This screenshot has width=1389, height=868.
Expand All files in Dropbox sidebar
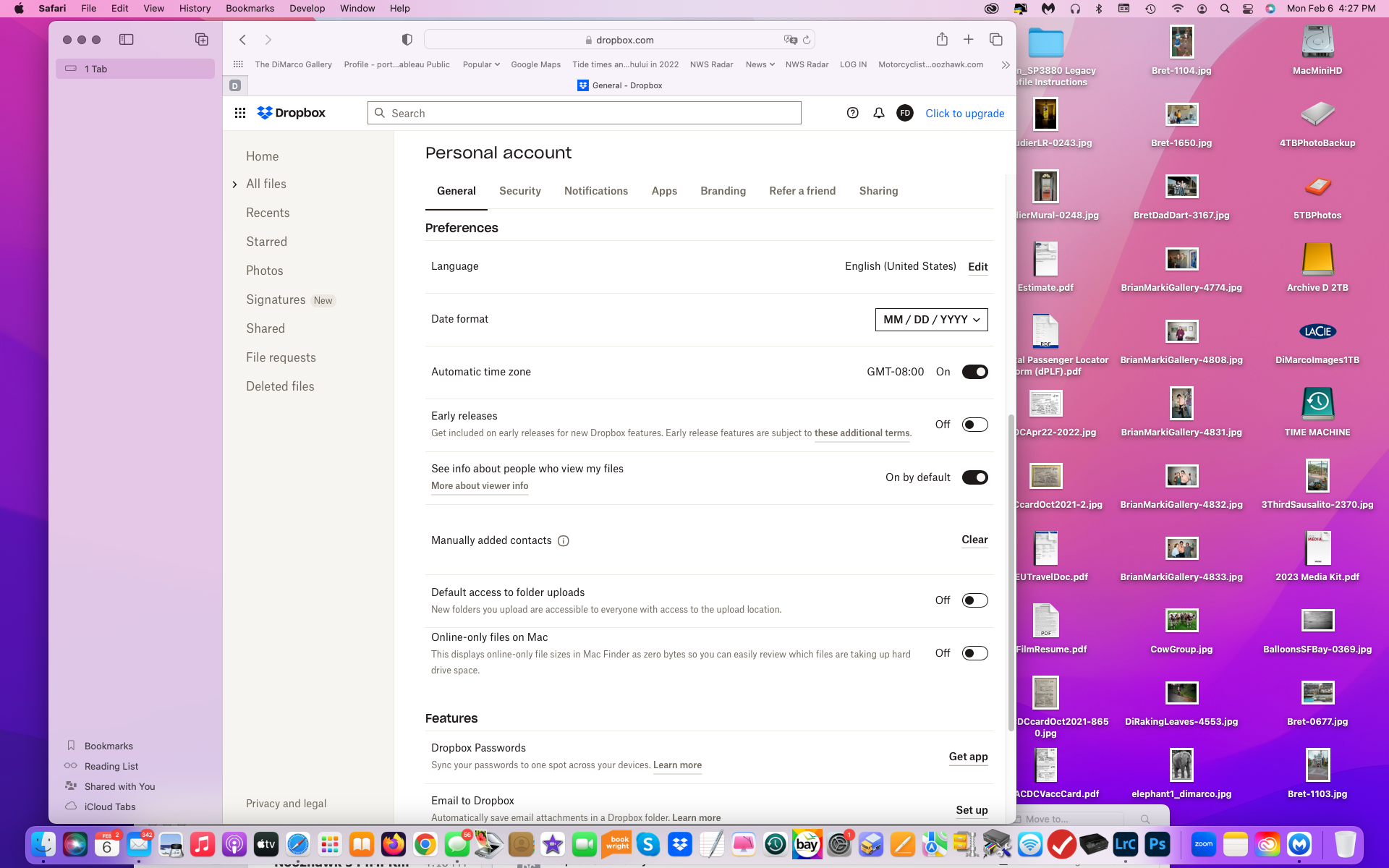pos(234,184)
